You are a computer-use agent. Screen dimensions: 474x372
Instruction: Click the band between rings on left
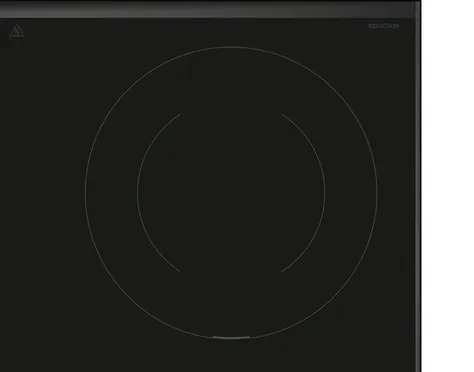click(x=111, y=193)
